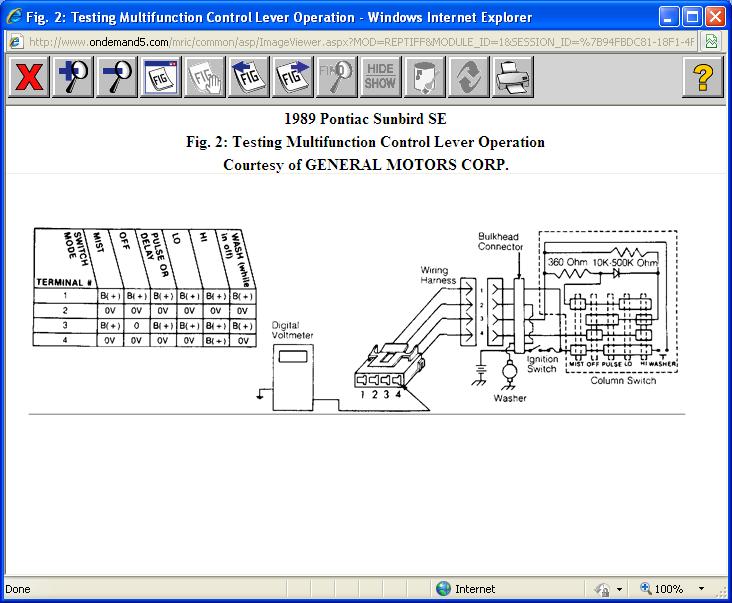The height and width of the screenshot is (603, 732).
Task: Click the 'Wiring Harness' label
Action: point(438,275)
